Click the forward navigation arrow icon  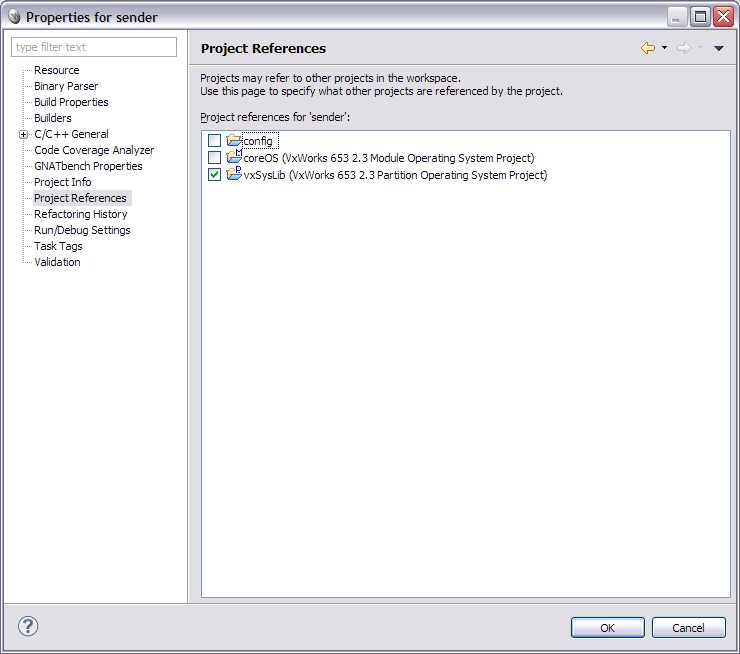[683, 48]
